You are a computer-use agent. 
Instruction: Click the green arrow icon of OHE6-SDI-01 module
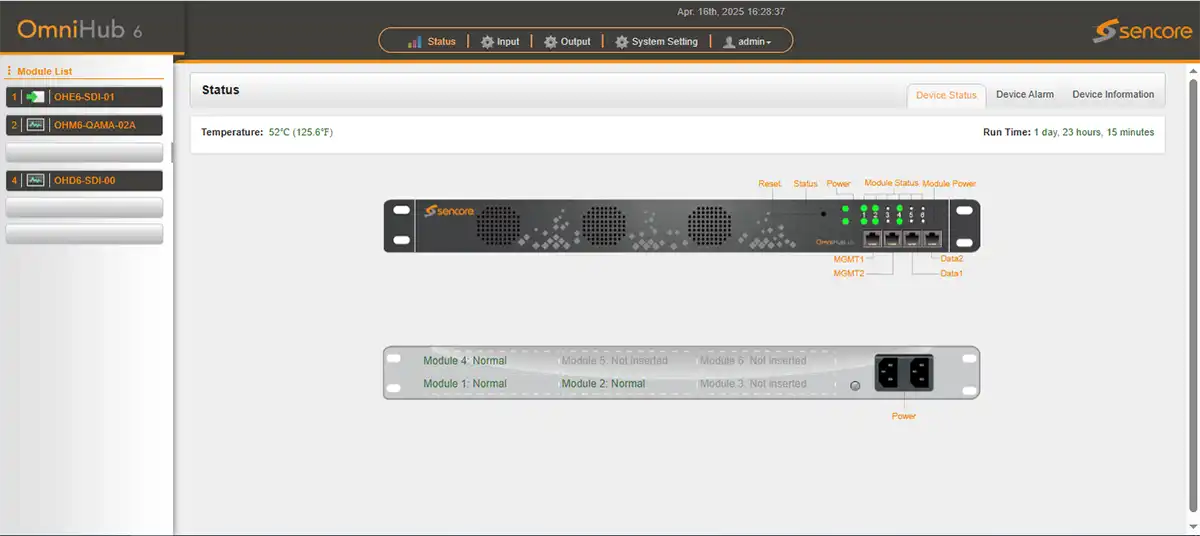click(x=35, y=97)
